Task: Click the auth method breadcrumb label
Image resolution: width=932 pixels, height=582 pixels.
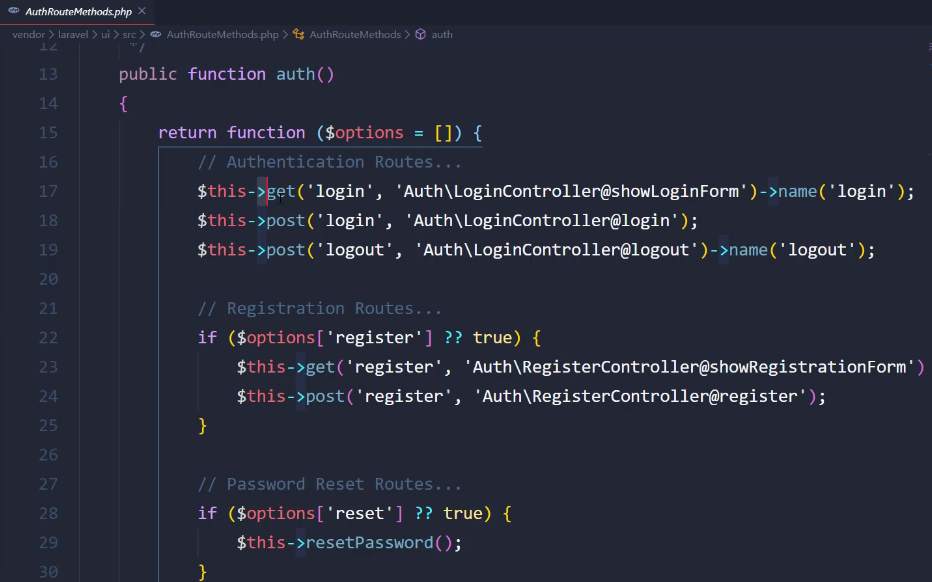Action: (x=442, y=34)
